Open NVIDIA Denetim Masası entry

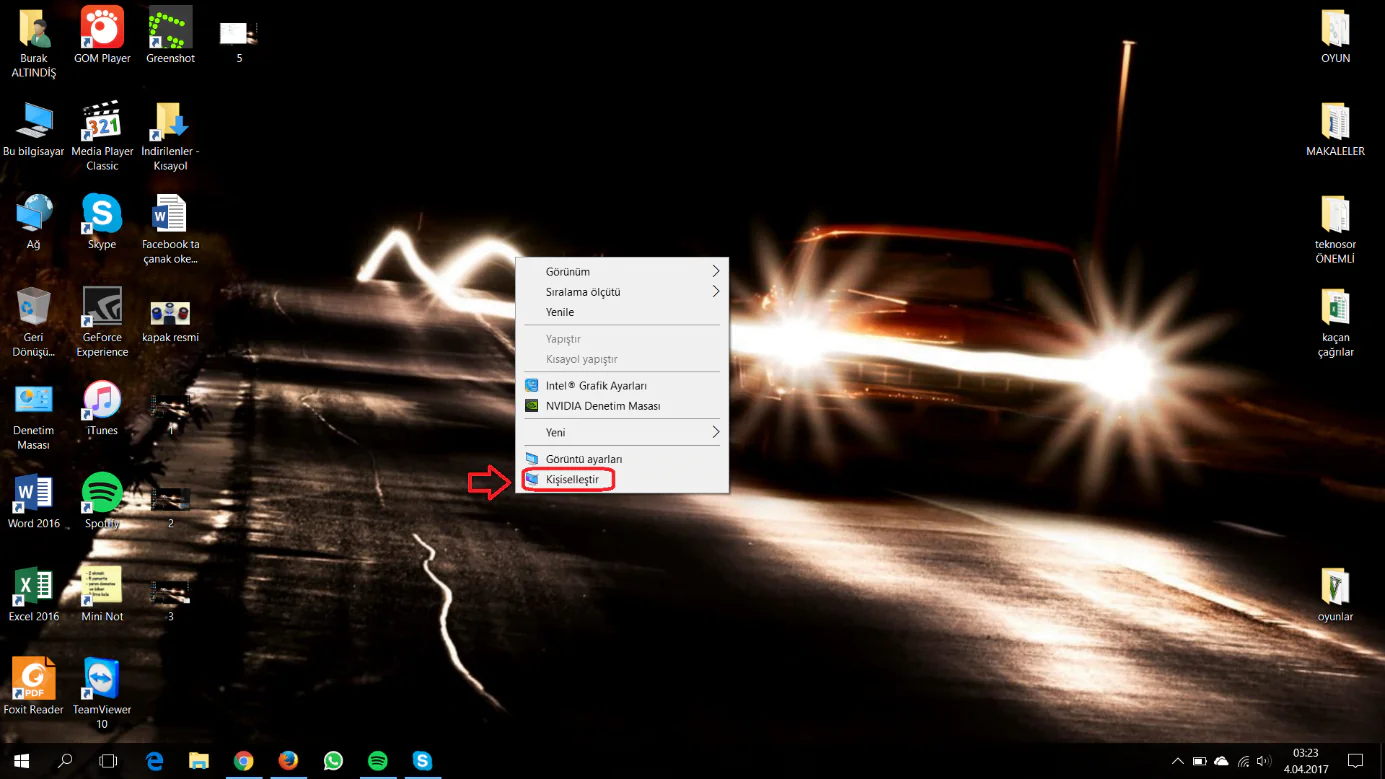point(602,406)
